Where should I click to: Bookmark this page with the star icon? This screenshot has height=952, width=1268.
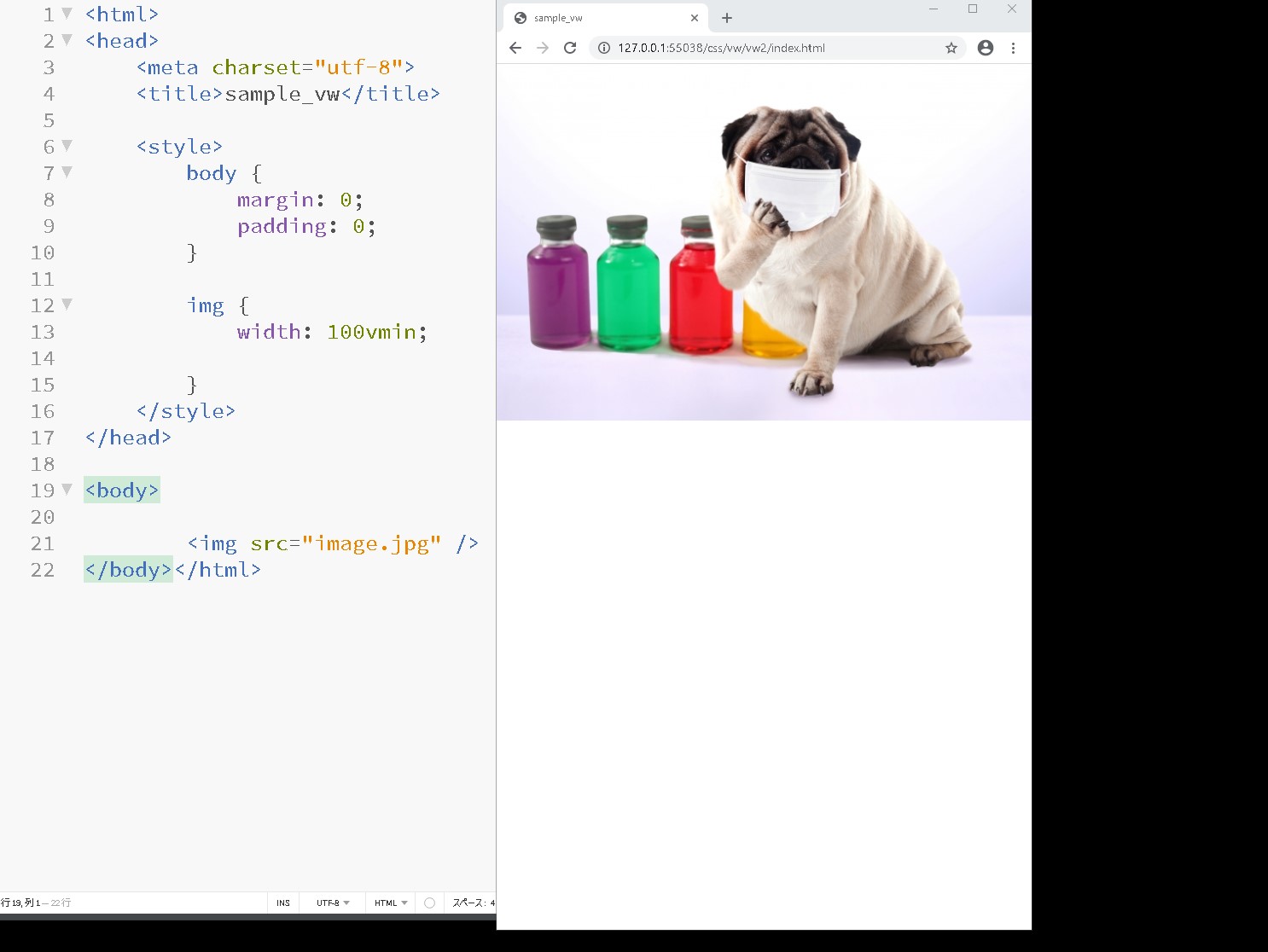951,48
